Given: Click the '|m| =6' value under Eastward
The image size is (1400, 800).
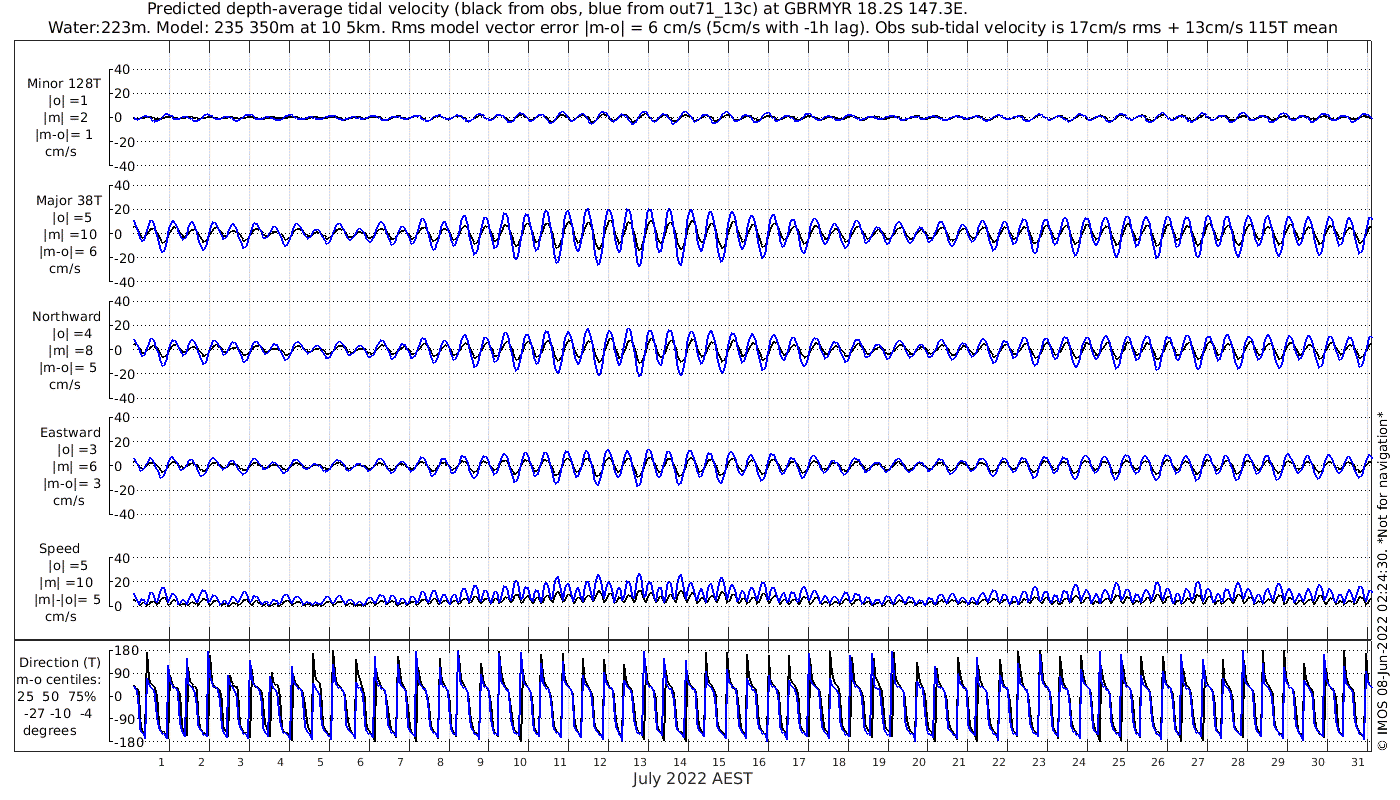Looking at the screenshot, I should pos(71,467).
